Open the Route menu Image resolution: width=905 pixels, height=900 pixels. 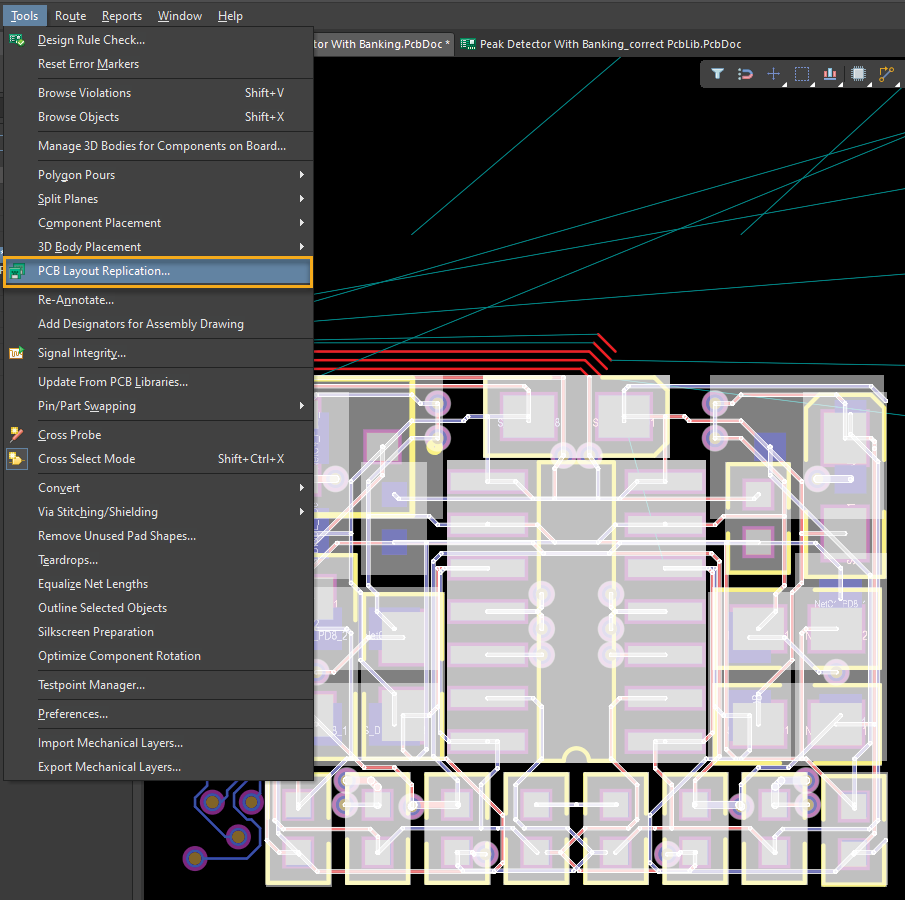click(x=70, y=15)
